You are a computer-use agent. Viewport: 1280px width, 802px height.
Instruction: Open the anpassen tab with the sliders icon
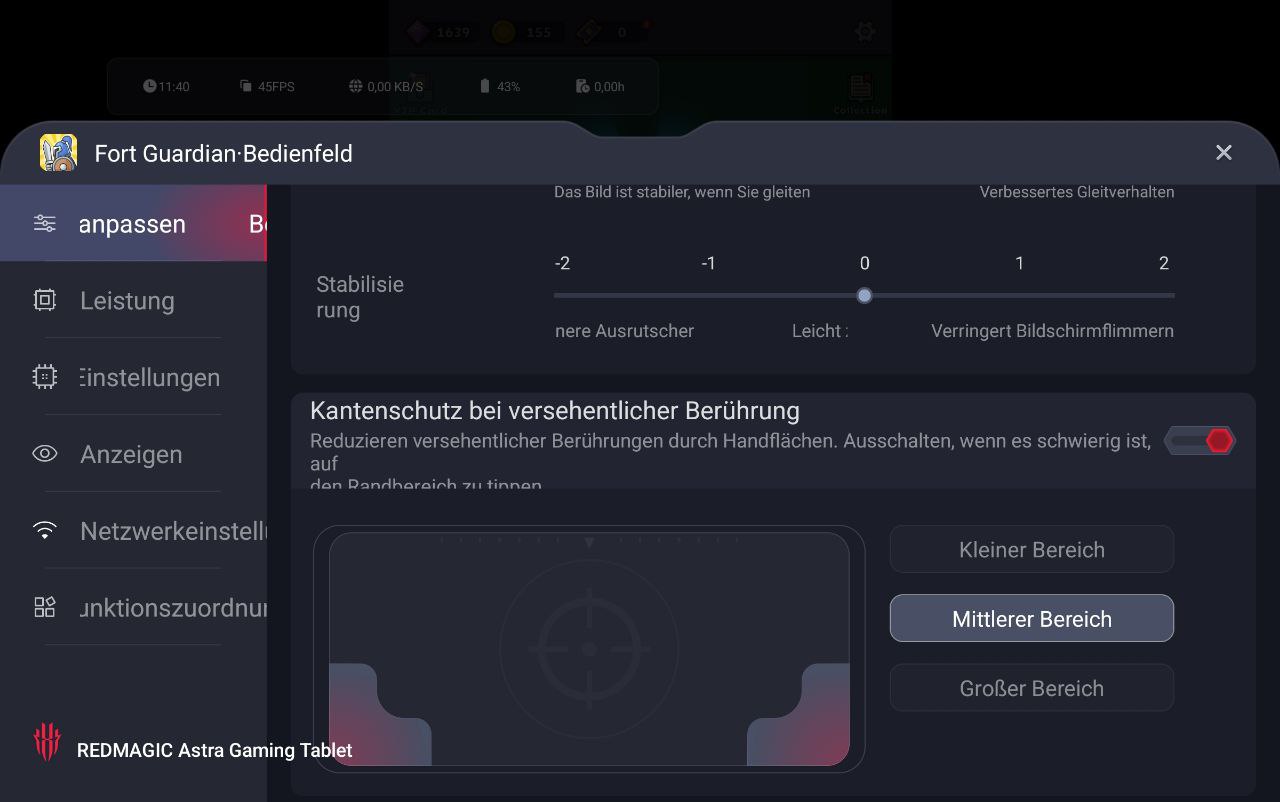(x=133, y=223)
